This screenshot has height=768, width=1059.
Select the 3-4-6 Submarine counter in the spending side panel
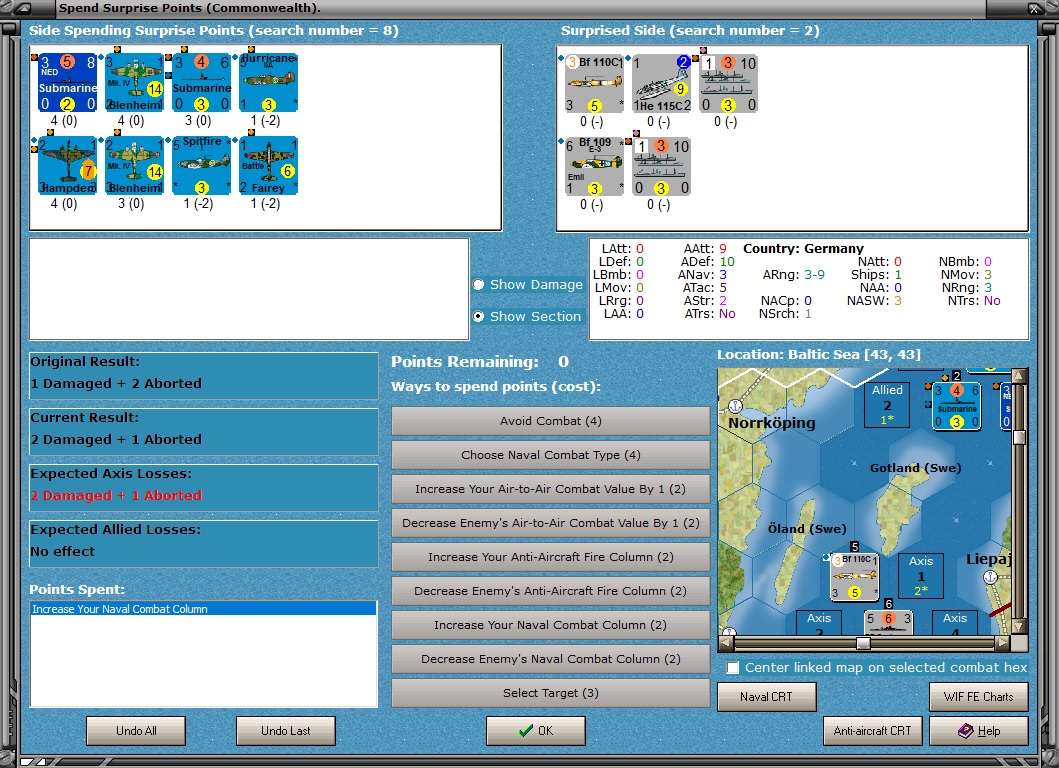[x=201, y=82]
